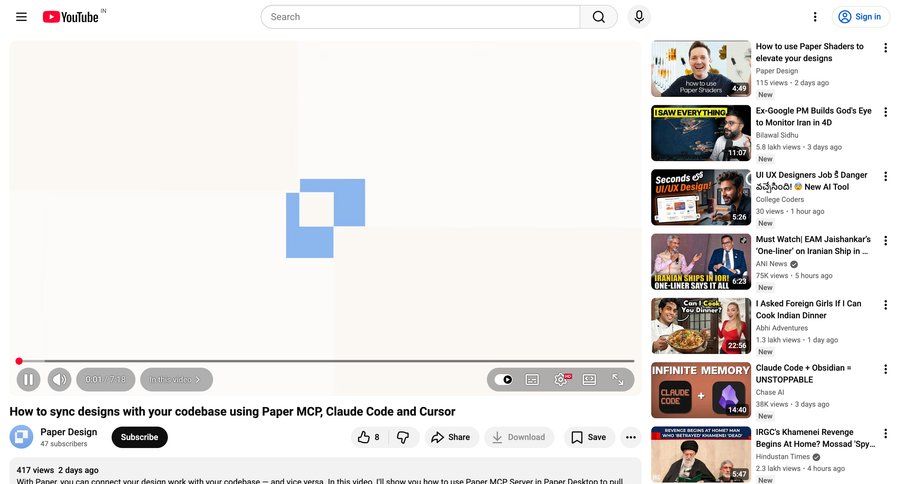This screenshot has height=484, width=900.
Task: Open the hamburger guide menu
Action: pos(21,17)
